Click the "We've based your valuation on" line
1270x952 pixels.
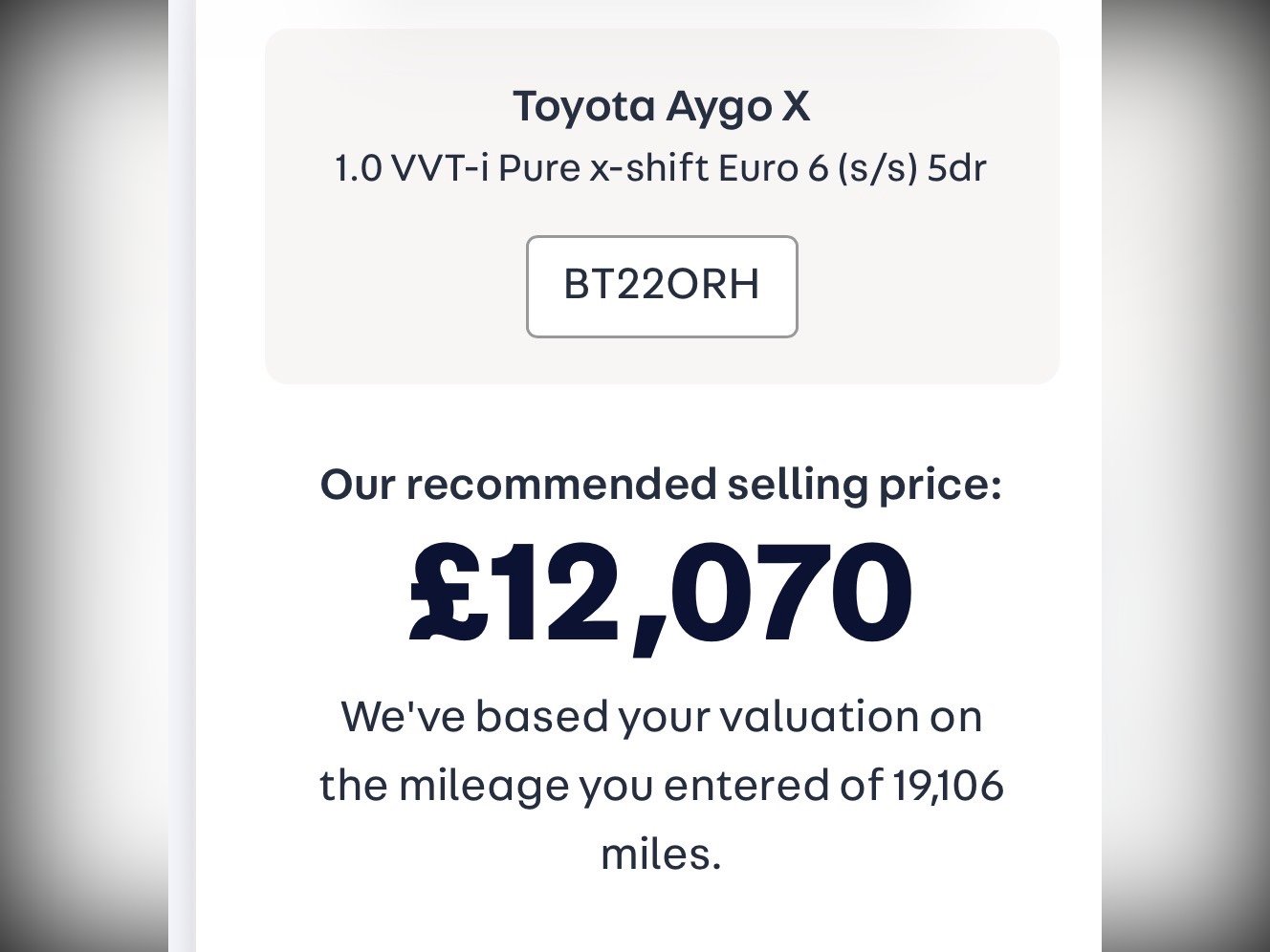click(x=662, y=716)
